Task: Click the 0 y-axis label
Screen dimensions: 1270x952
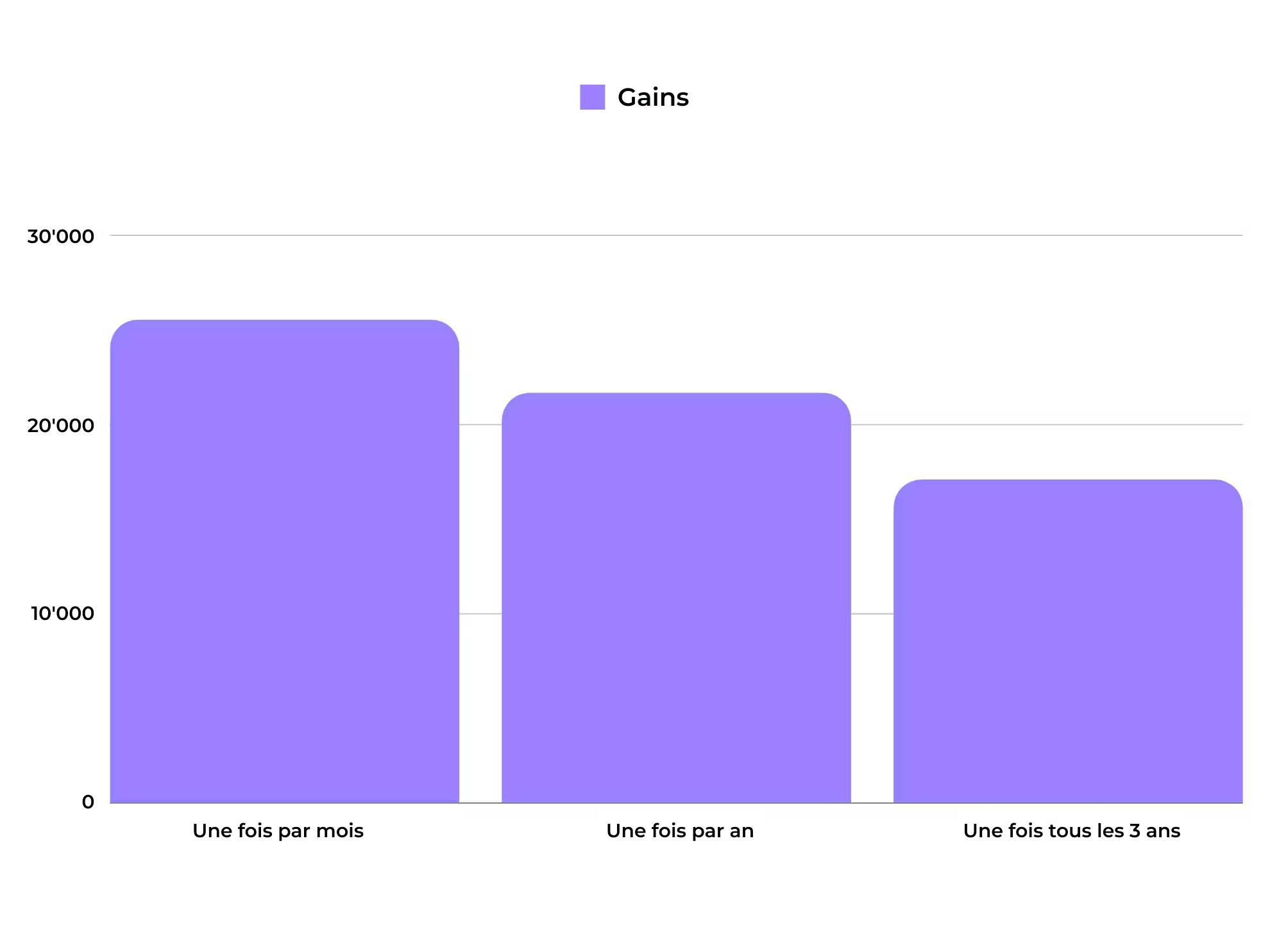Action: point(88,802)
